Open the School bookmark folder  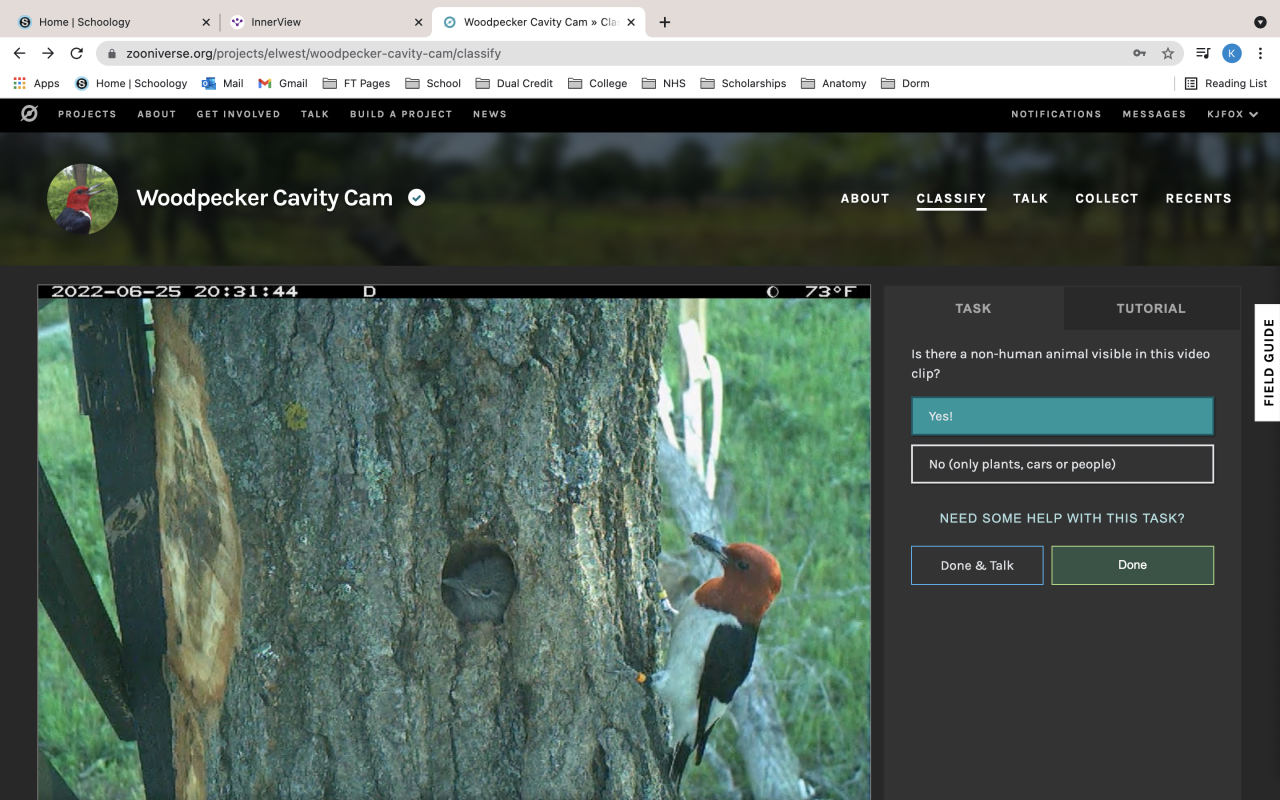(x=433, y=83)
